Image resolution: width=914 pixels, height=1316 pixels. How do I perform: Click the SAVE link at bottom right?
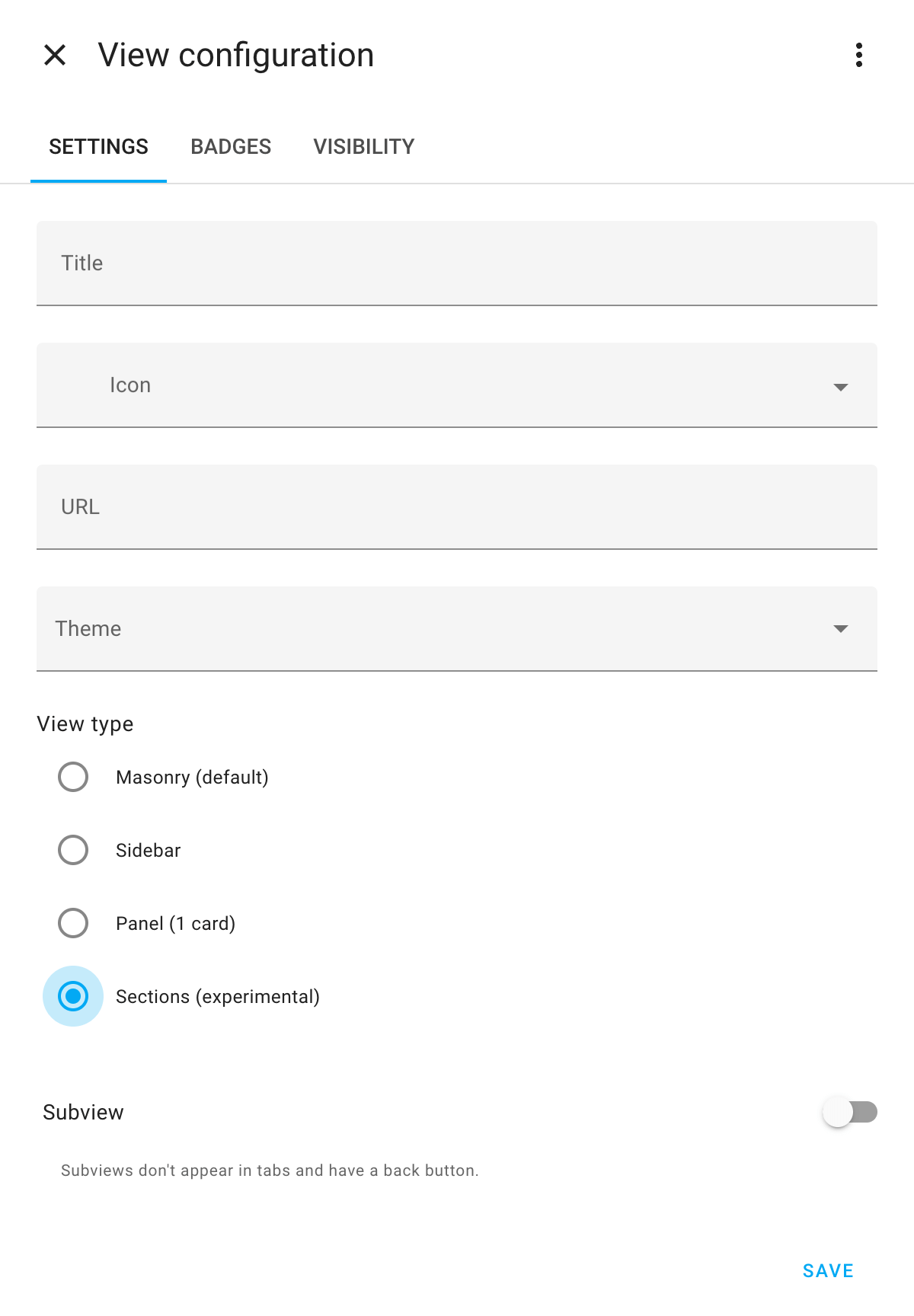point(827,1270)
